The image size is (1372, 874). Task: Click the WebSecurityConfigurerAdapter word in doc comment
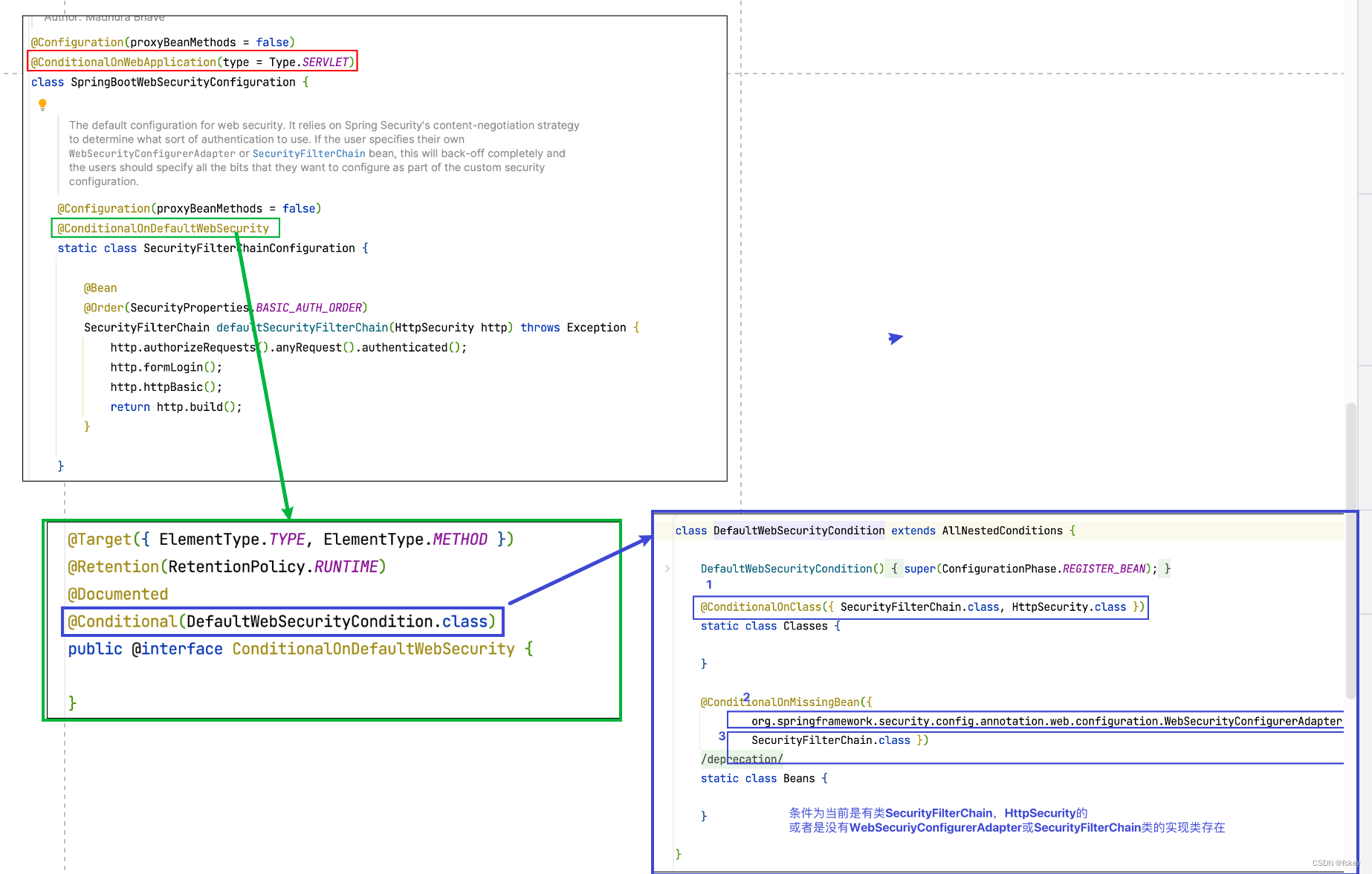point(152,154)
